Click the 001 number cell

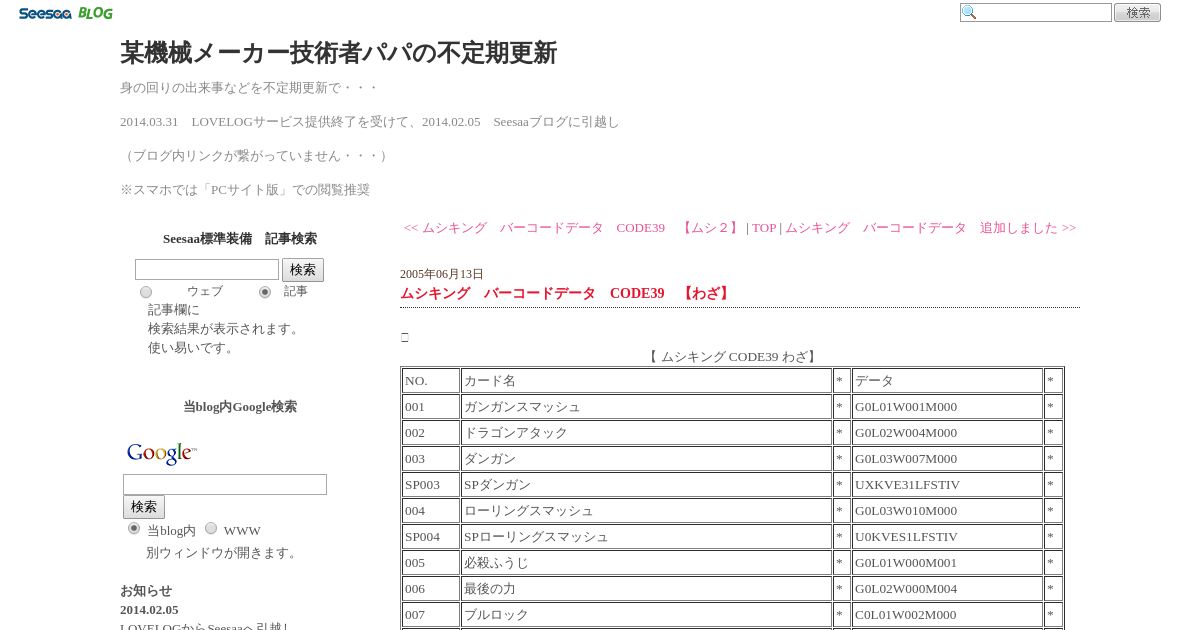pyautogui.click(x=431, y=407)
